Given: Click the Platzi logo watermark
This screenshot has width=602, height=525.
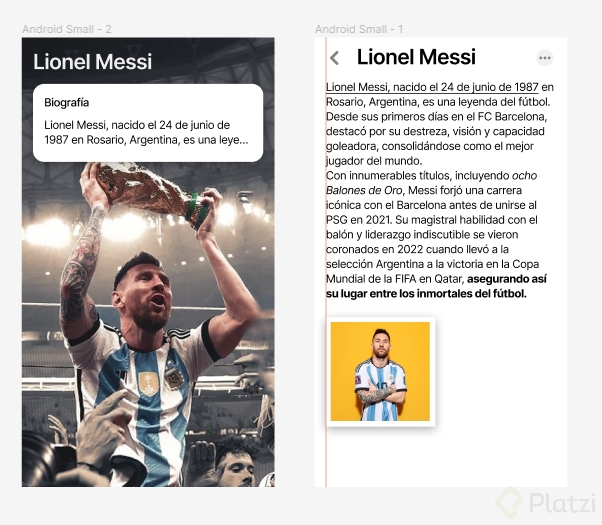Looking at the screenshot, I should click(x=545, y=503).
